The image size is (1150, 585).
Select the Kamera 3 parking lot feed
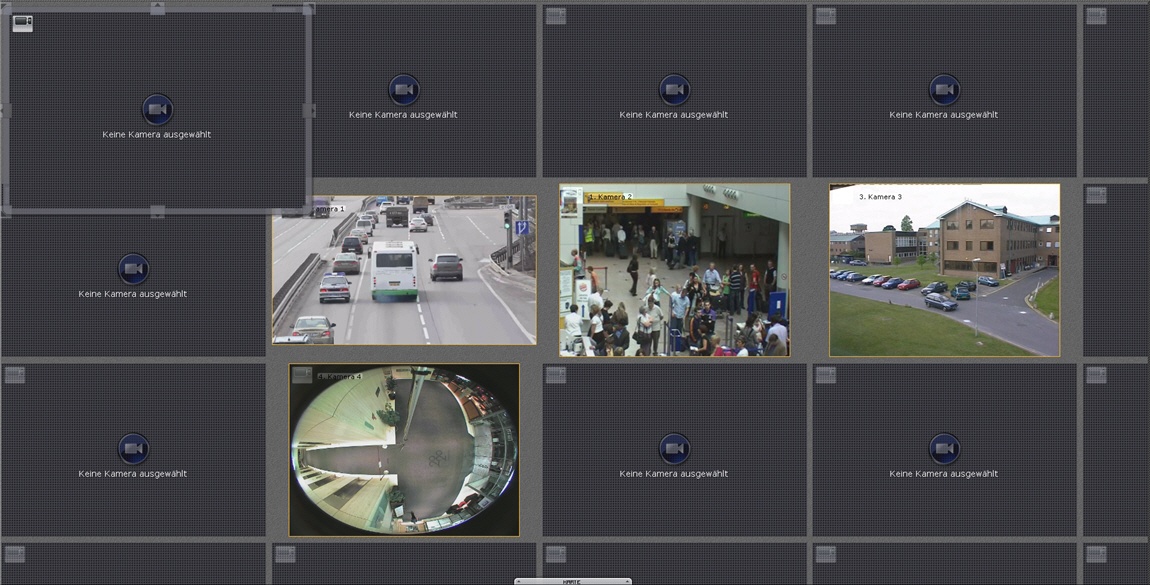click(x=944, y=270)
